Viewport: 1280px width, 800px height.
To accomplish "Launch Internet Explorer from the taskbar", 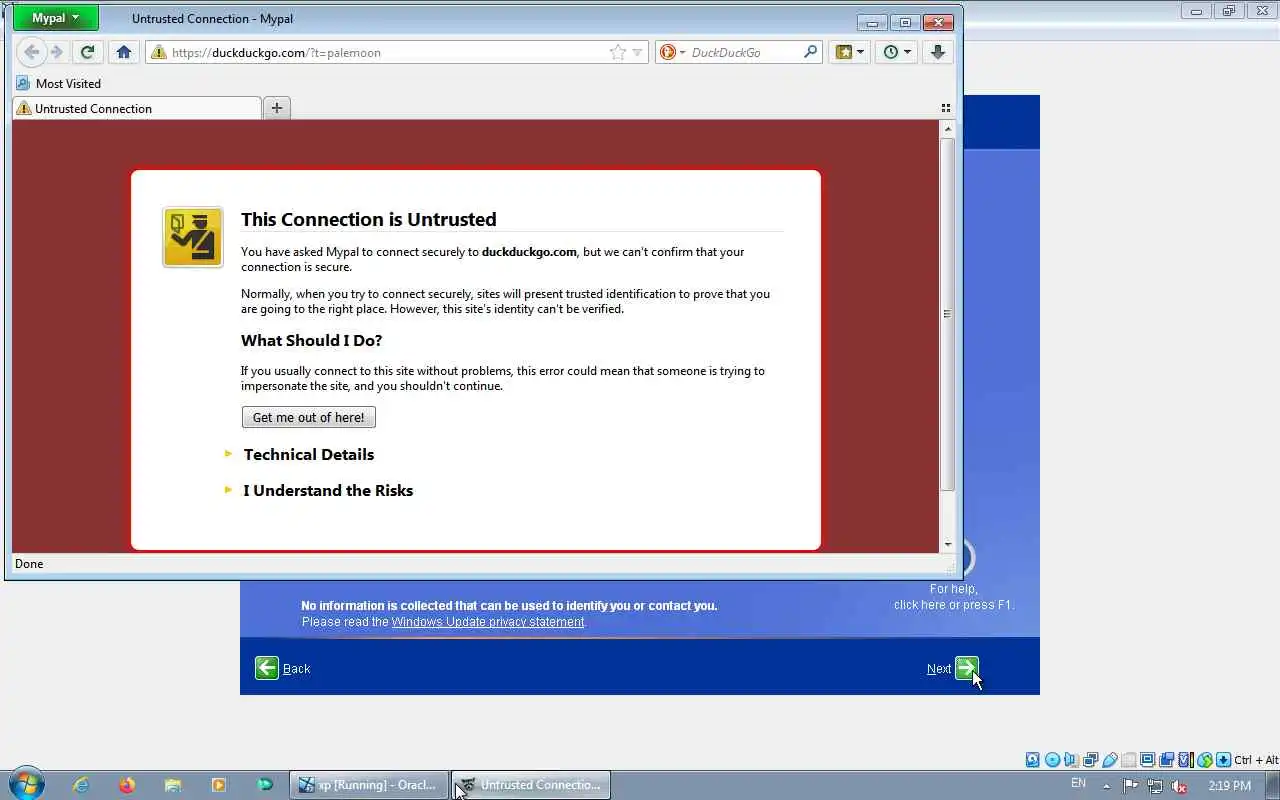I will (81, 785).
